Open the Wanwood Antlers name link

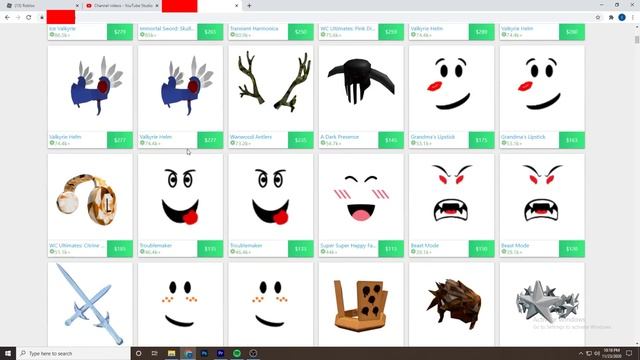[x=251, y=137]
